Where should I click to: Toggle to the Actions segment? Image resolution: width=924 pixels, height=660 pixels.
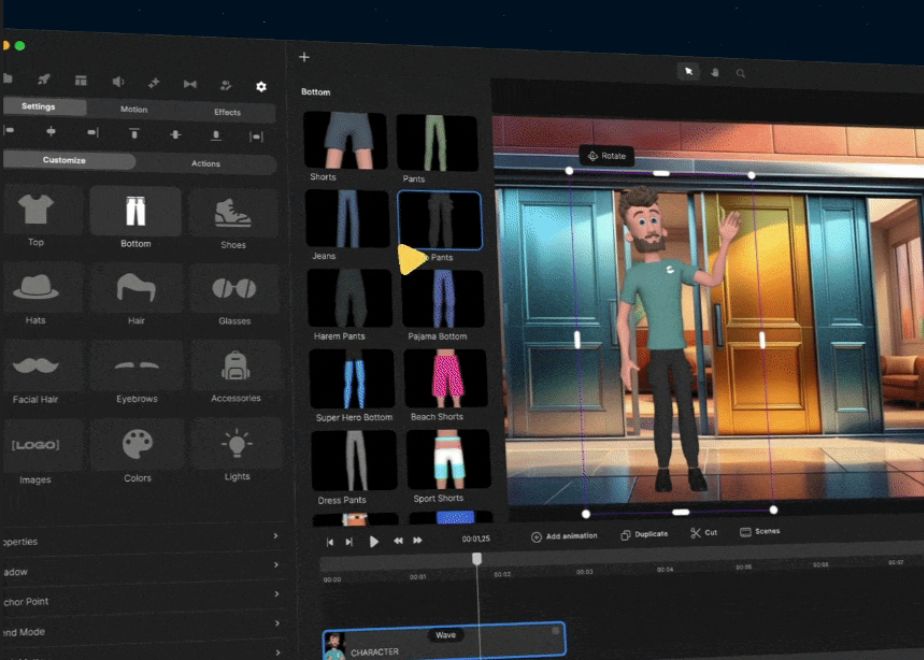pos(206,163)
